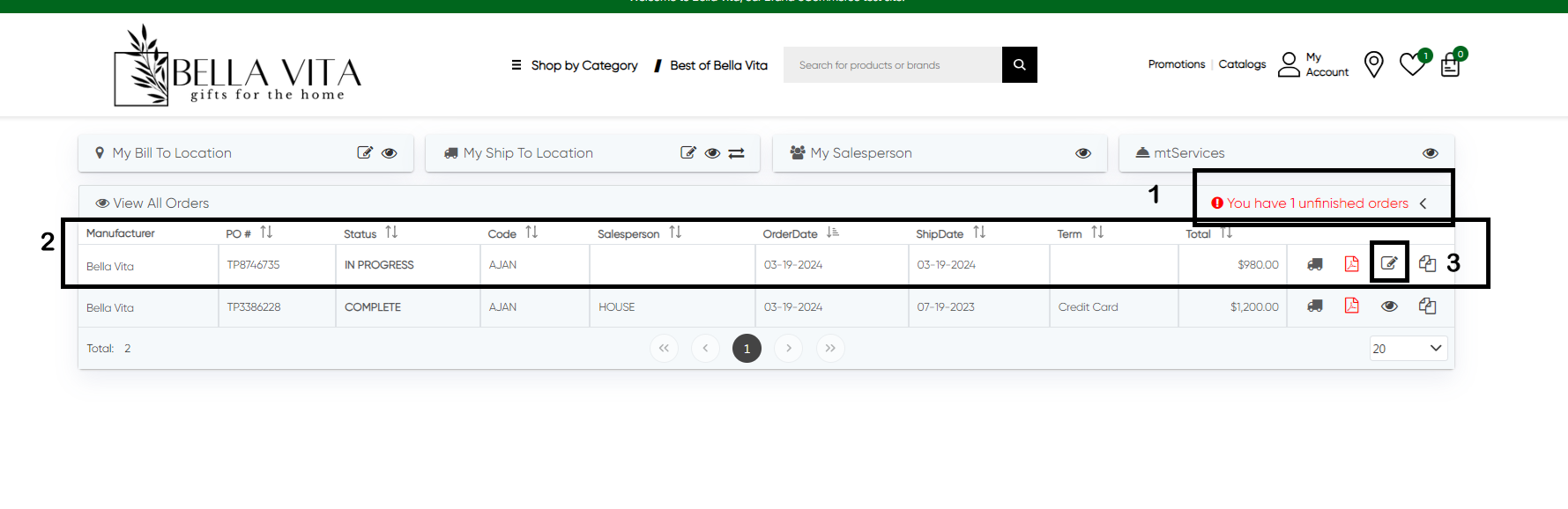Open rows per page dropdown showing 20
This screenshot has height=509, width=1568.
1408,349
